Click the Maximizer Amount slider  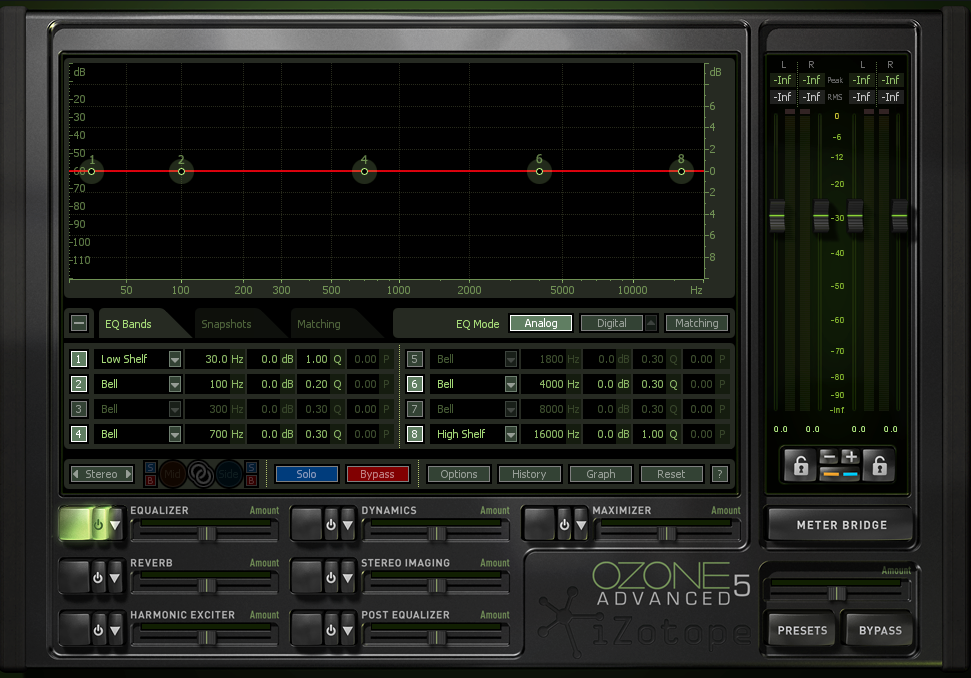coord(667,532)
